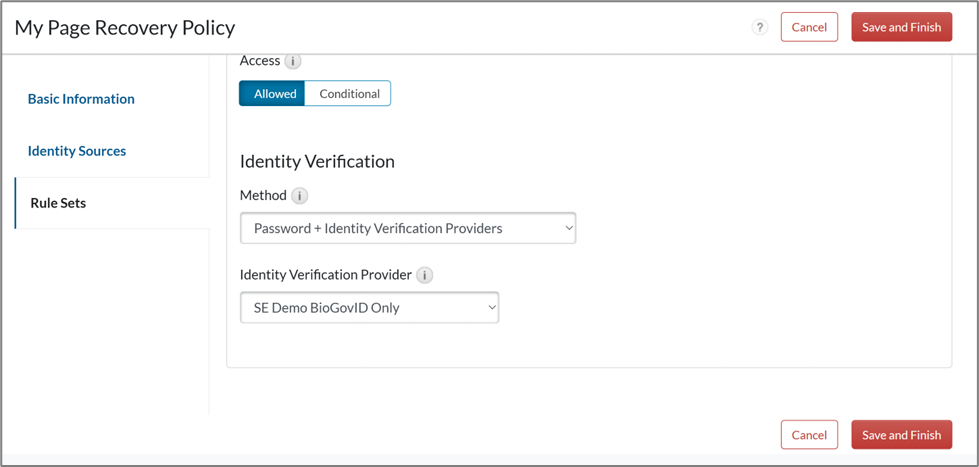This screenshot has height=467, width=979.
Task: Switch Access to Conditional
Action: click(348, 94)
